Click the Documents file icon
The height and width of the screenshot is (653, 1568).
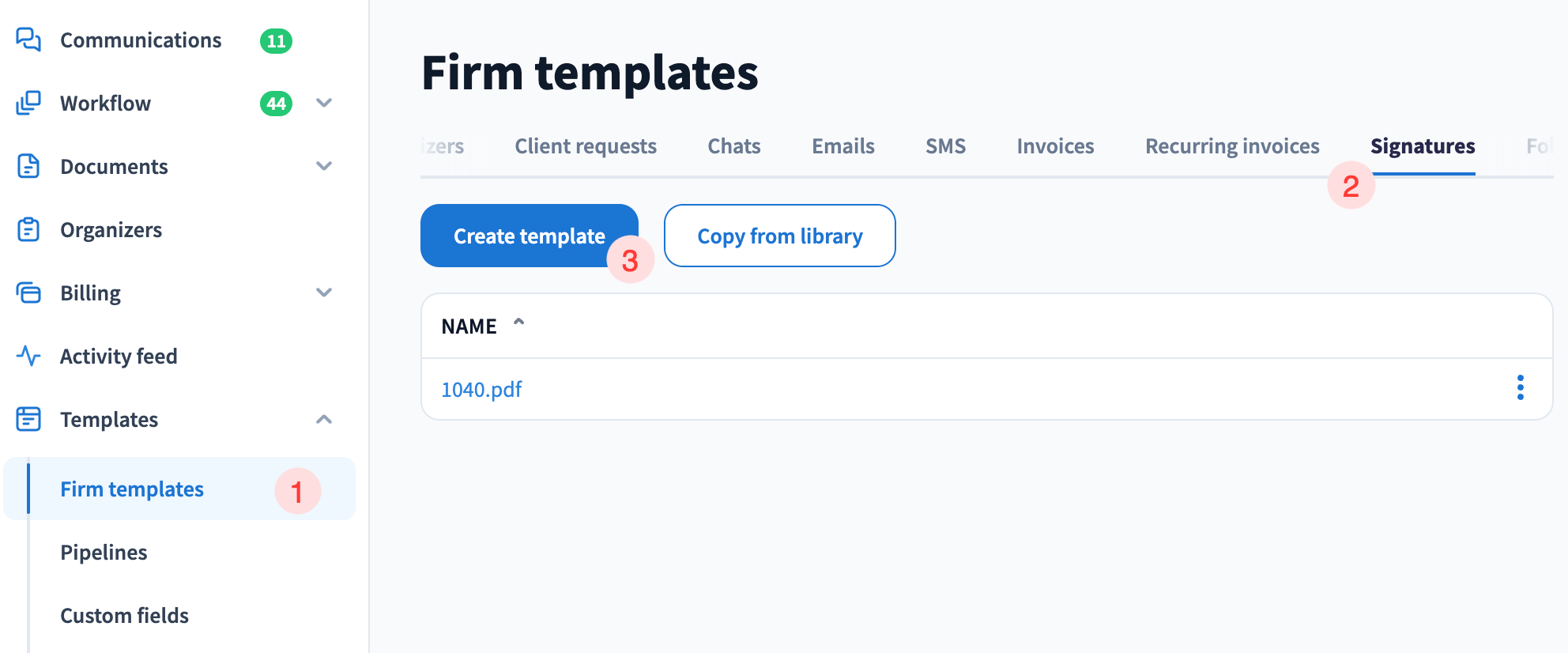tap(28, 166)
